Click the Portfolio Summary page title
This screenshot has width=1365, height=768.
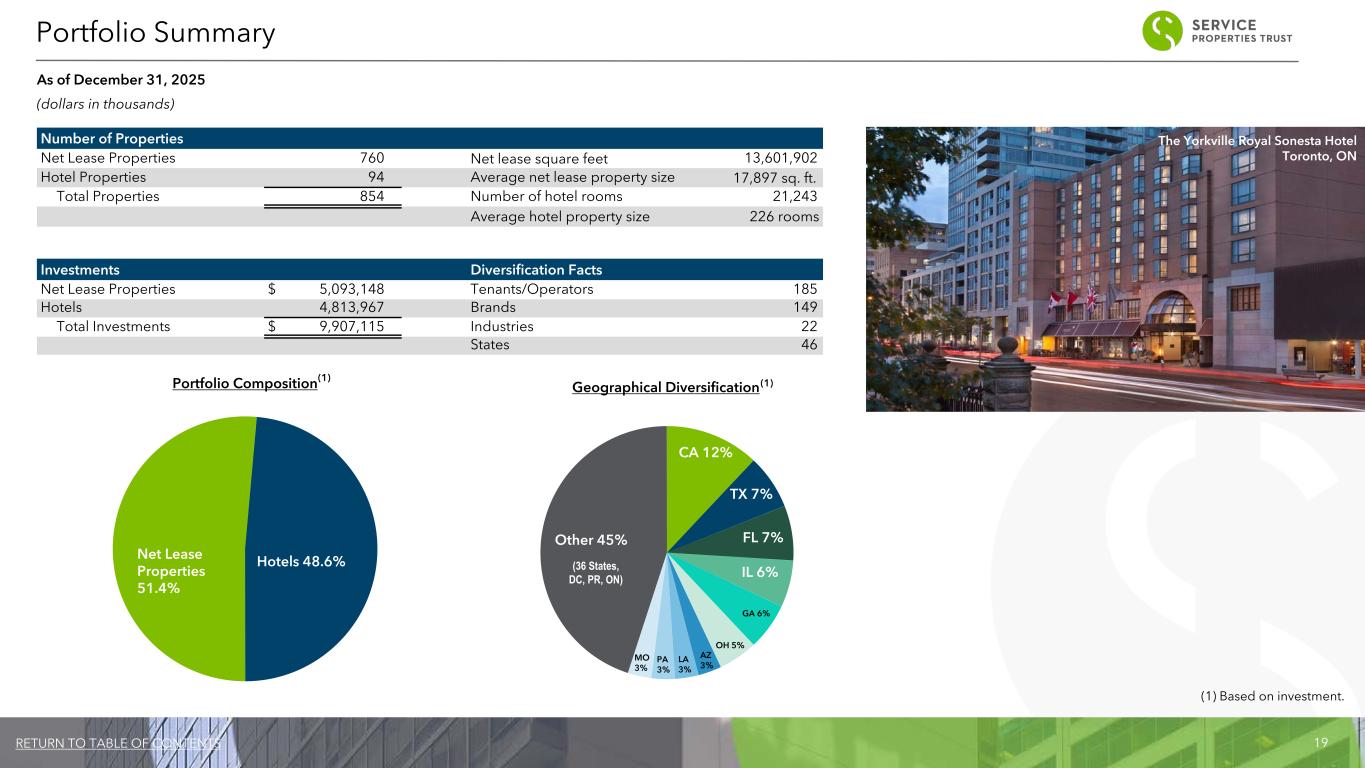(x=155, y=33)
